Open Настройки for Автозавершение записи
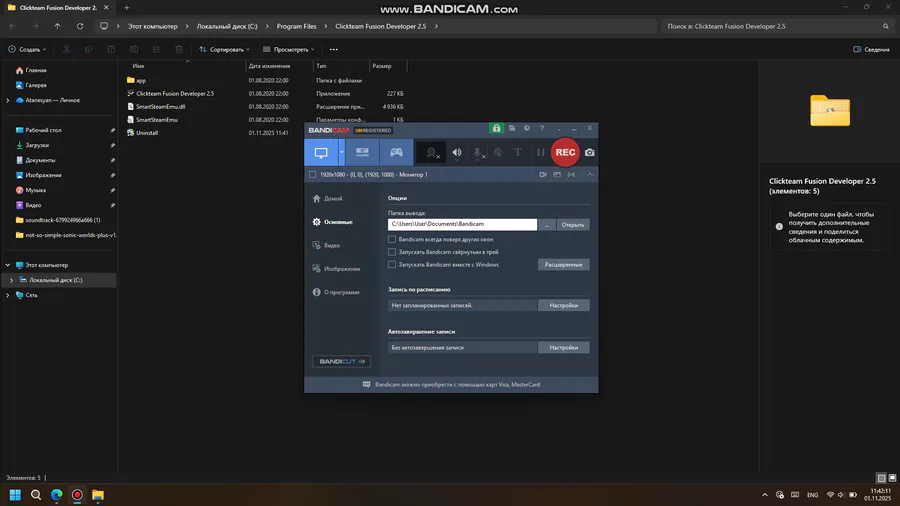900x506 pixels. coord(564,348)
